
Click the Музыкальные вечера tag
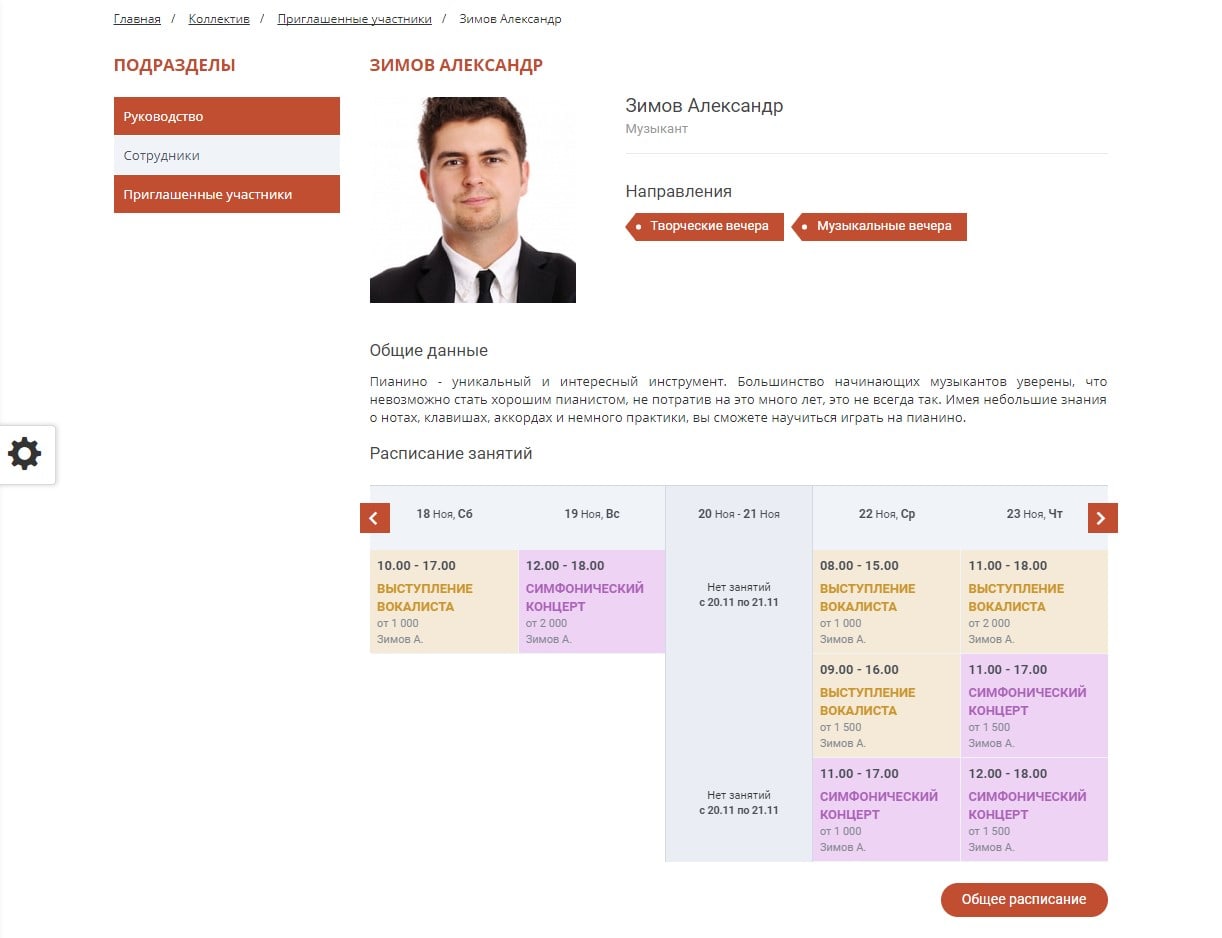click(883, 226)
